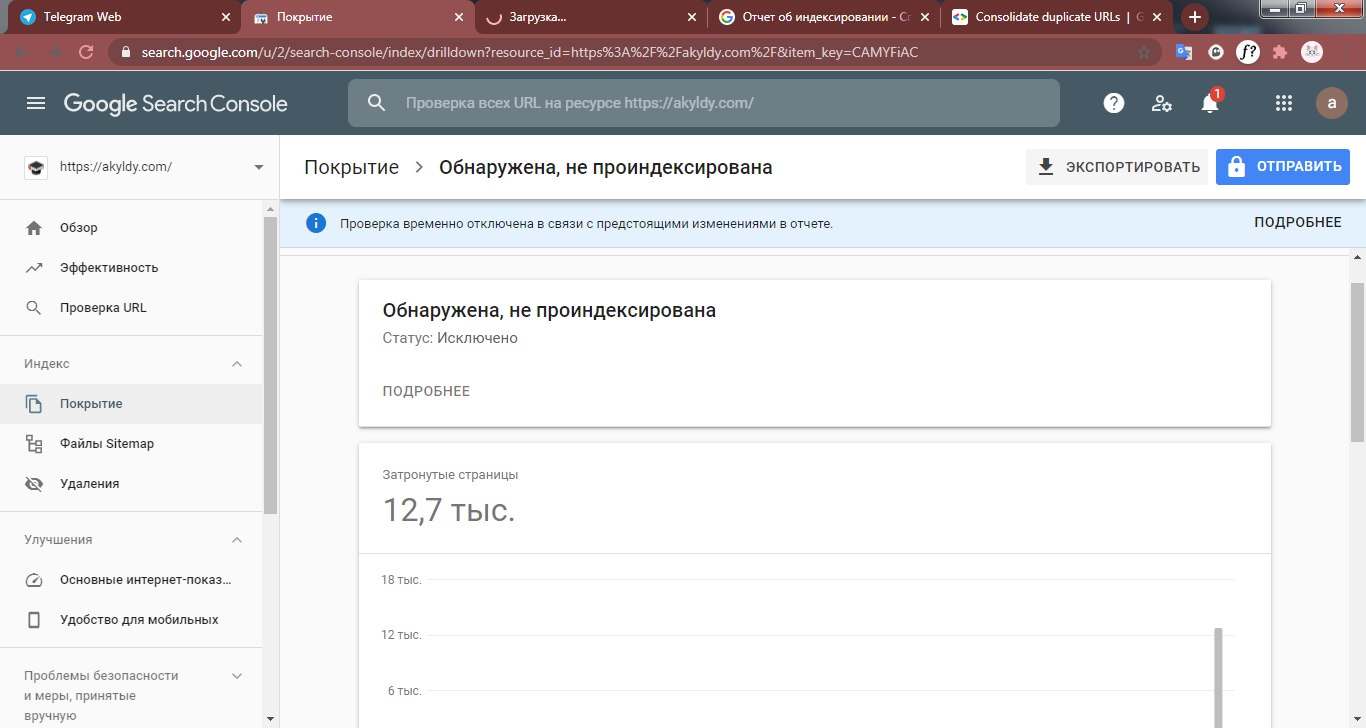This screenshot has height=728, width=1366.
Task: Click the f? extension icon
Action: coord(1247,52)
